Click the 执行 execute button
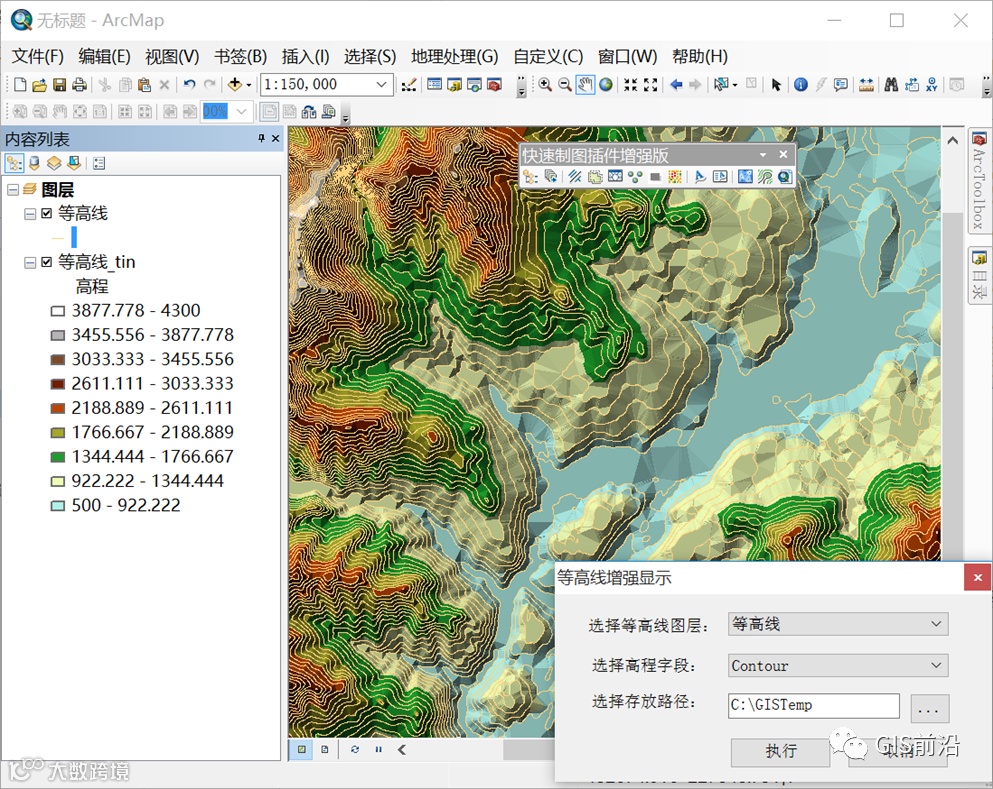This screenshot has width=993, height=789. pos(781,751)
